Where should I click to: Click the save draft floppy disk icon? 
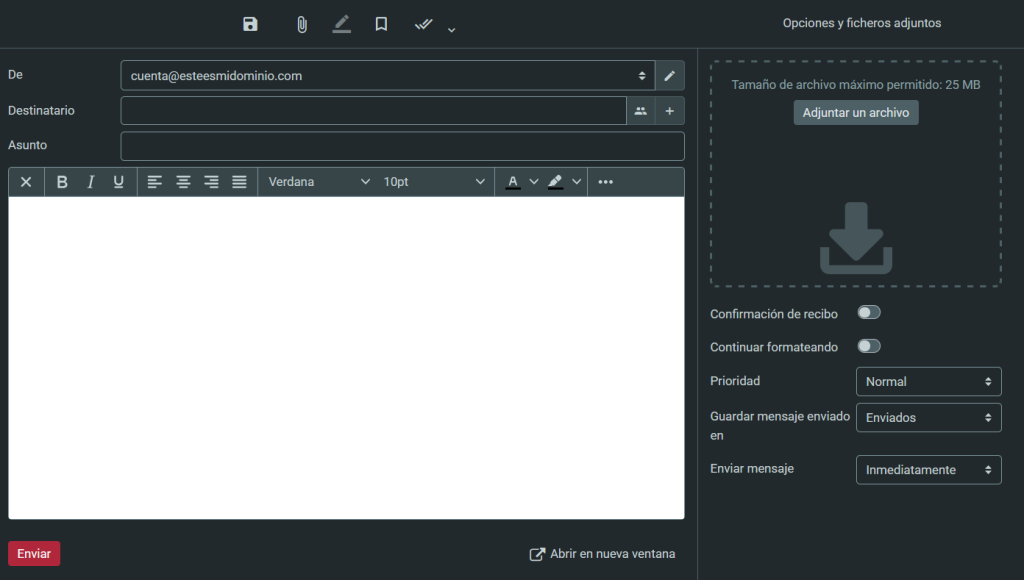point(250,24)
